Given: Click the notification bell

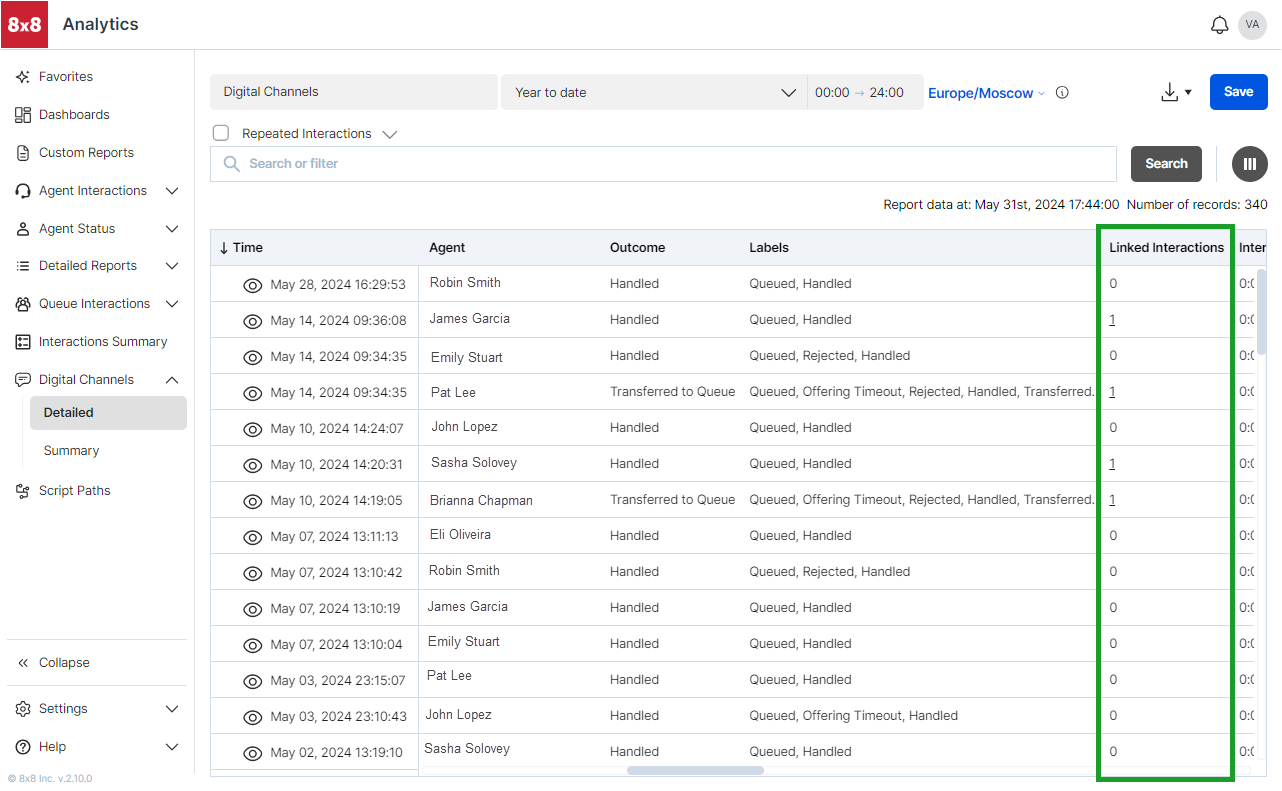Looking at the screenshot, I should tap(1220, 24).
